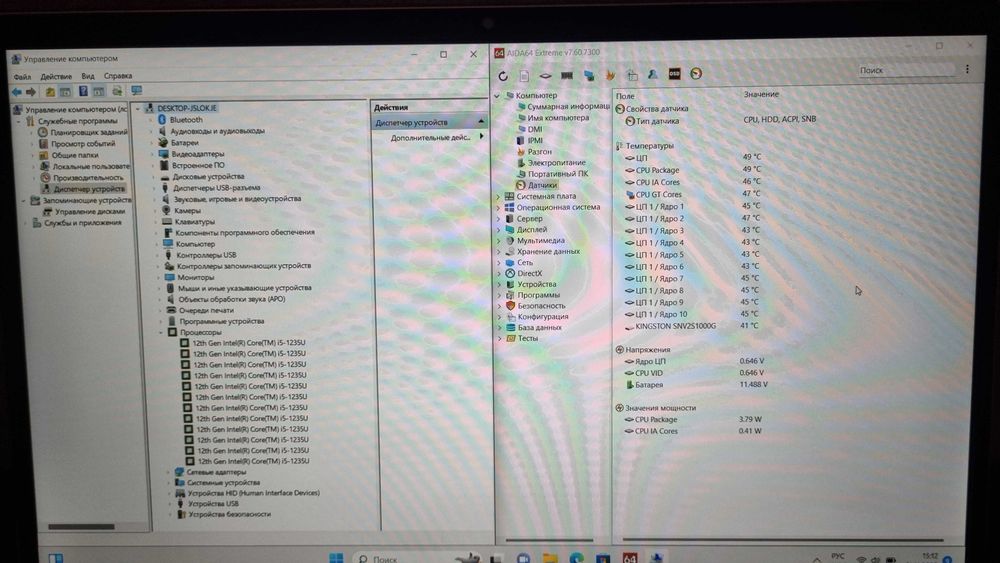Open the Вид menu
This screenshot has height=563, width=1000.
(x=88, y=76)
